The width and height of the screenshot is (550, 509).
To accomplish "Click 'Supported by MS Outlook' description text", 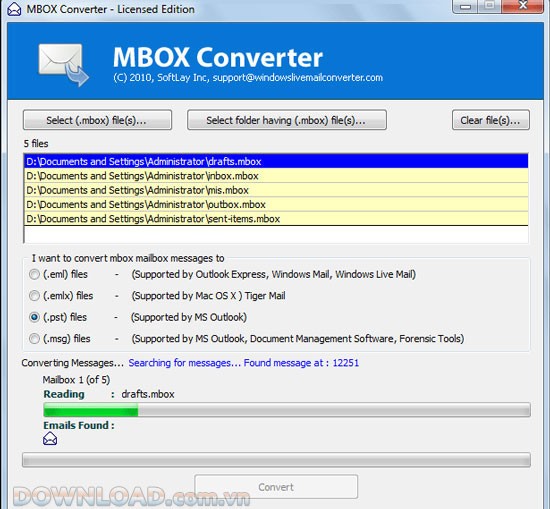I will (189, 317).
